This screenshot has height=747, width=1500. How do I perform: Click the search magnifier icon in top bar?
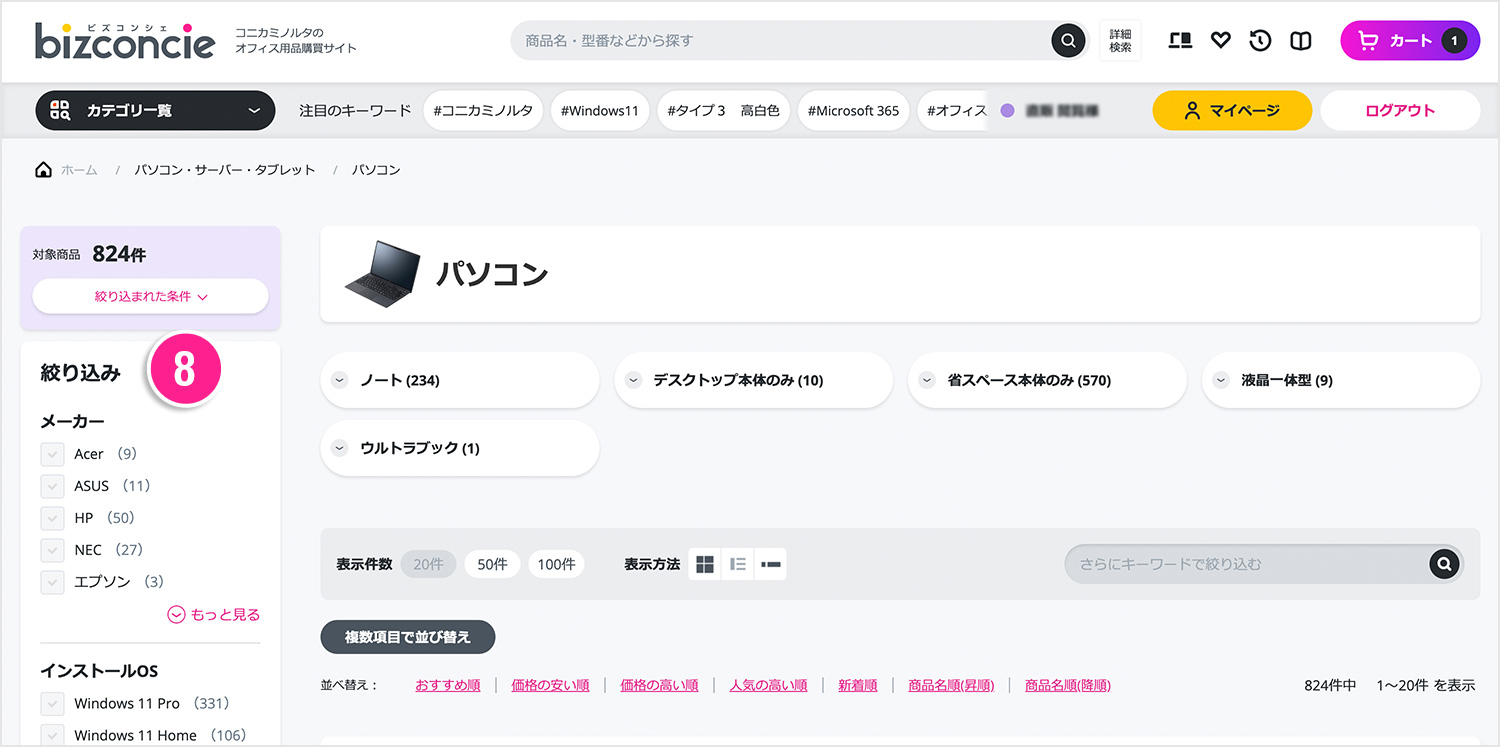[1068, 41]
